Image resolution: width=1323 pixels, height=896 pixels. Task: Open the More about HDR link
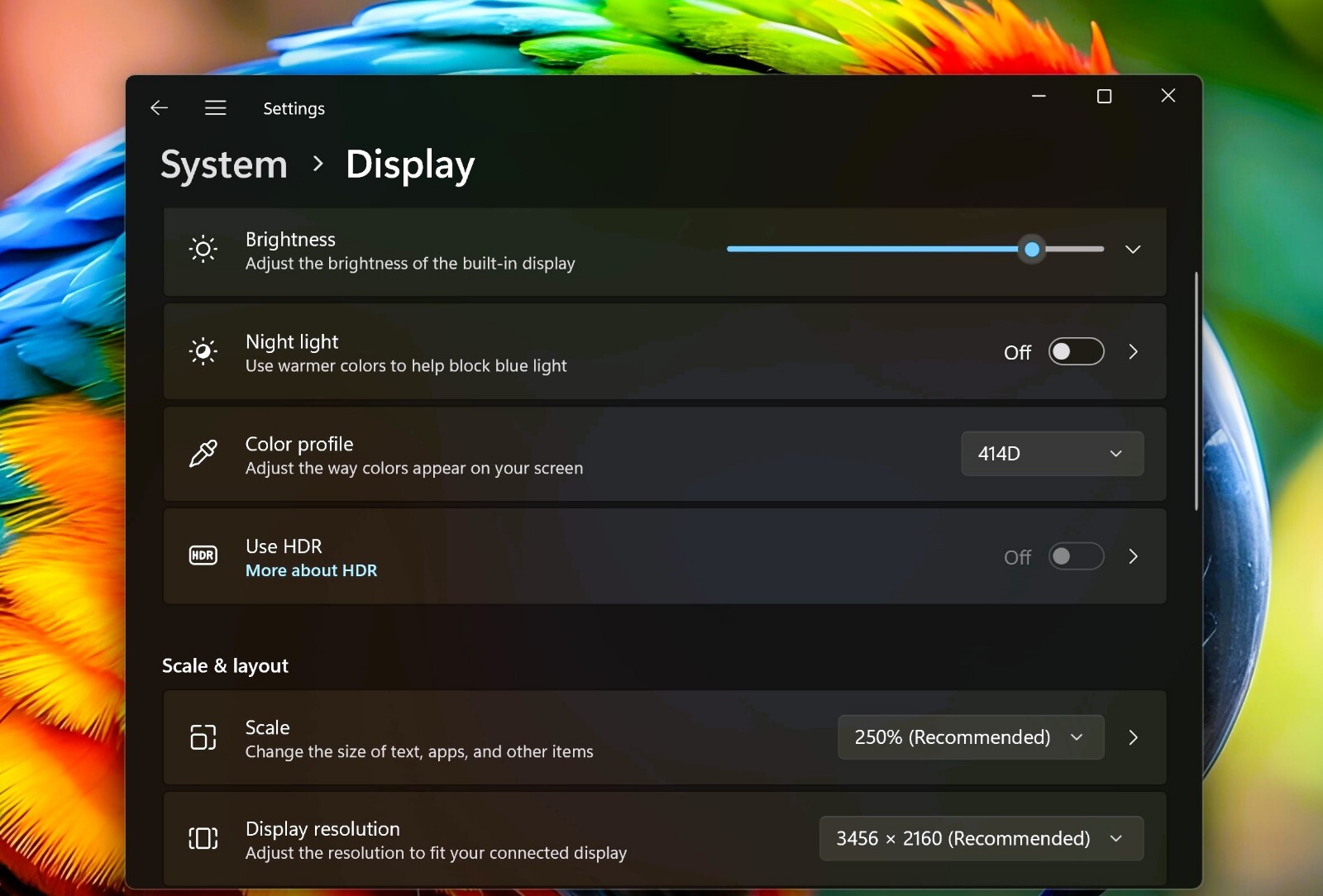tap(311, 570)
